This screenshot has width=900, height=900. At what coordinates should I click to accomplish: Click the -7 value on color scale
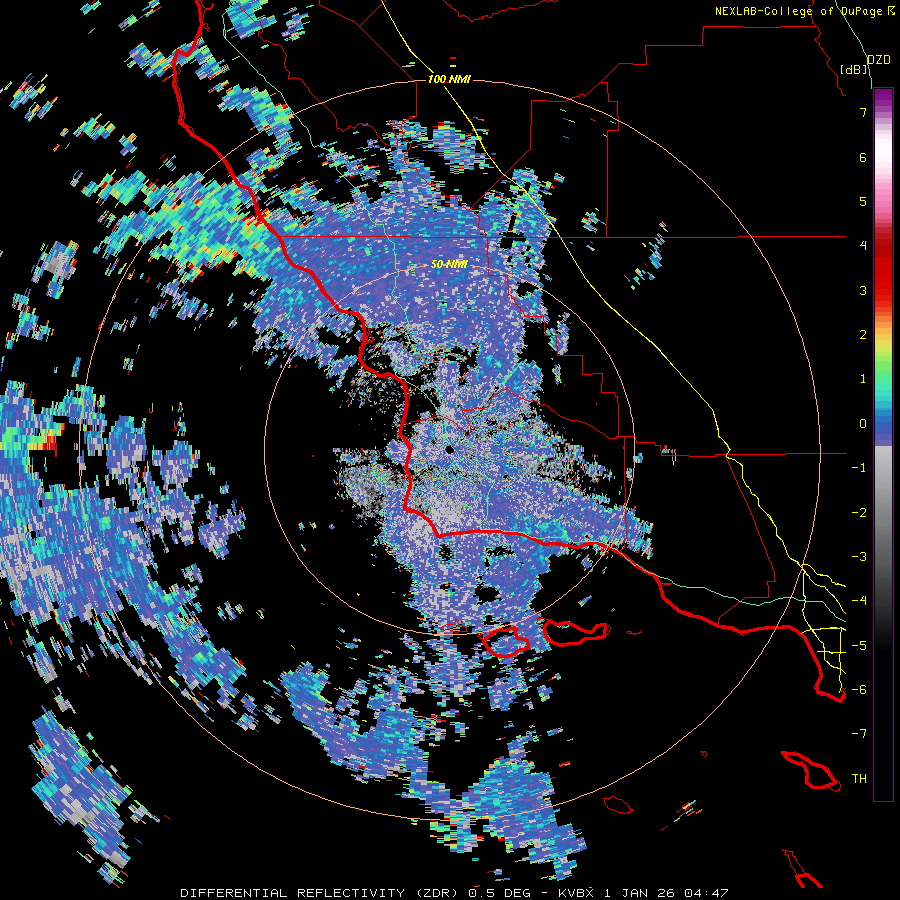[x=859, y=734]
